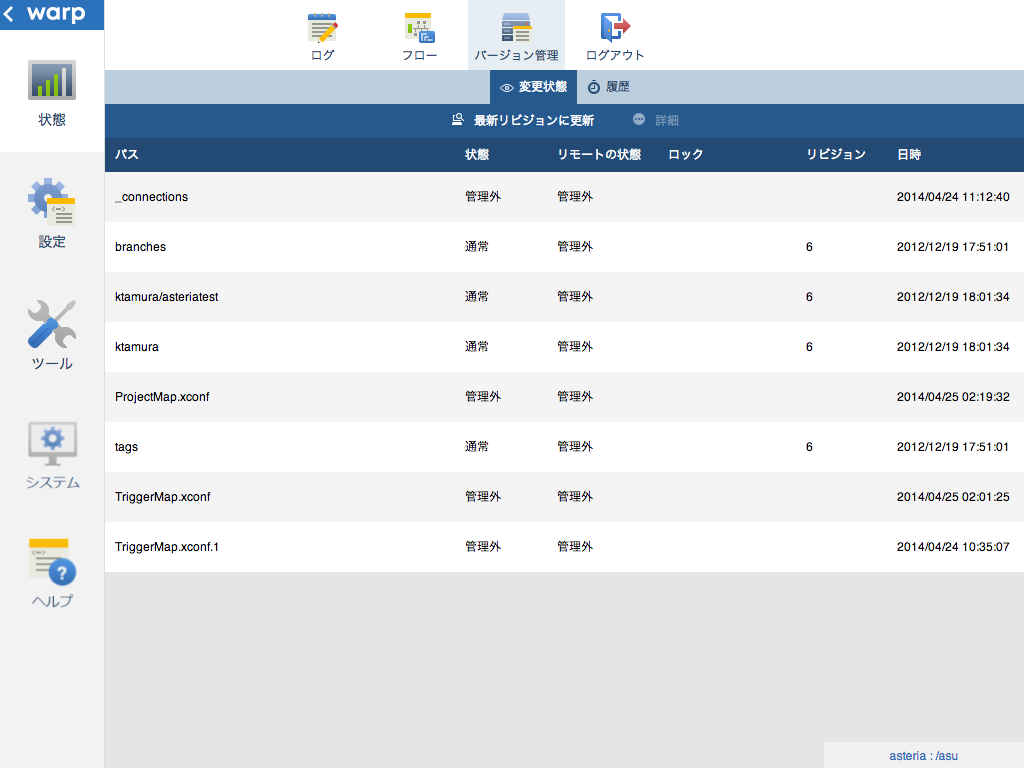The image size is (1024, 768).
Task: Click date 2014/04/25 02:19:32
Action: pyautogui.click(x=953, y=396)
